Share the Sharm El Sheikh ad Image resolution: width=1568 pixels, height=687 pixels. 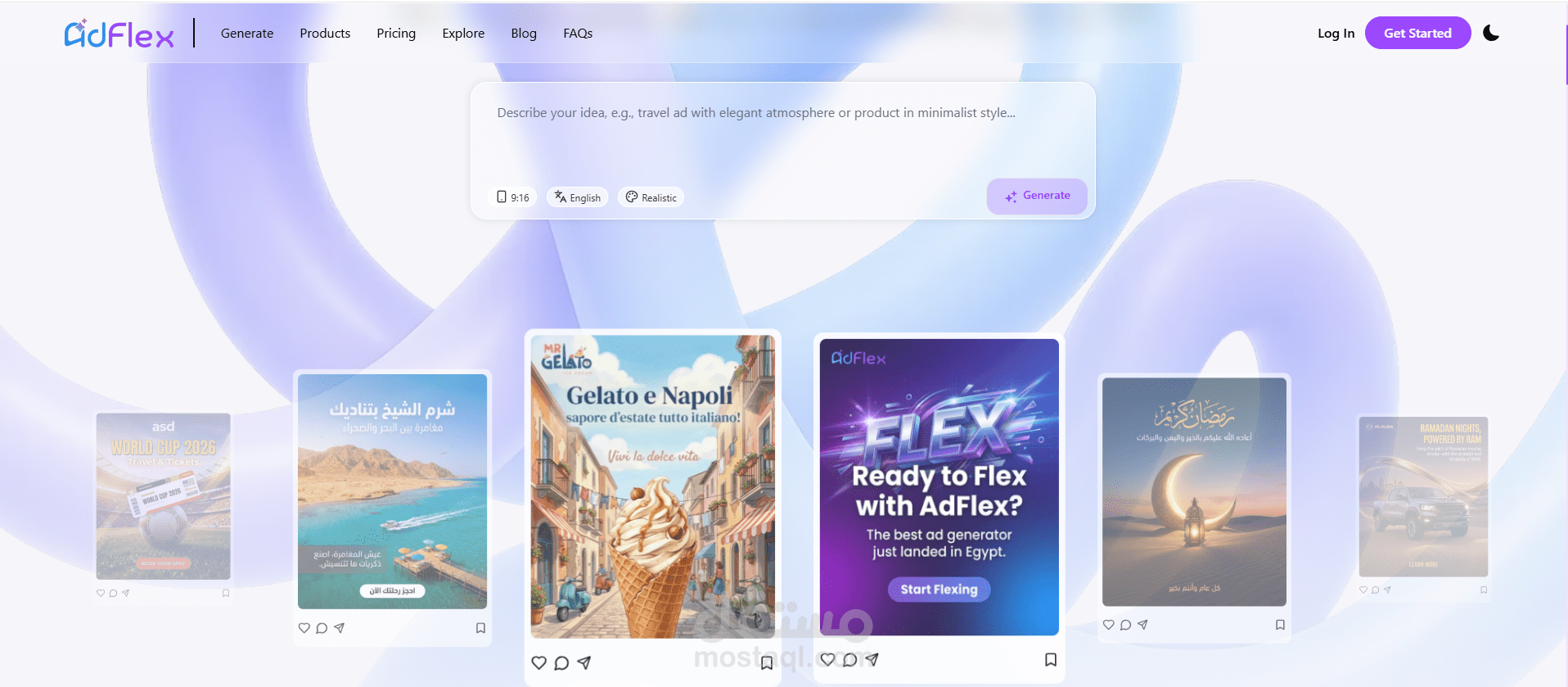point(339,628)
